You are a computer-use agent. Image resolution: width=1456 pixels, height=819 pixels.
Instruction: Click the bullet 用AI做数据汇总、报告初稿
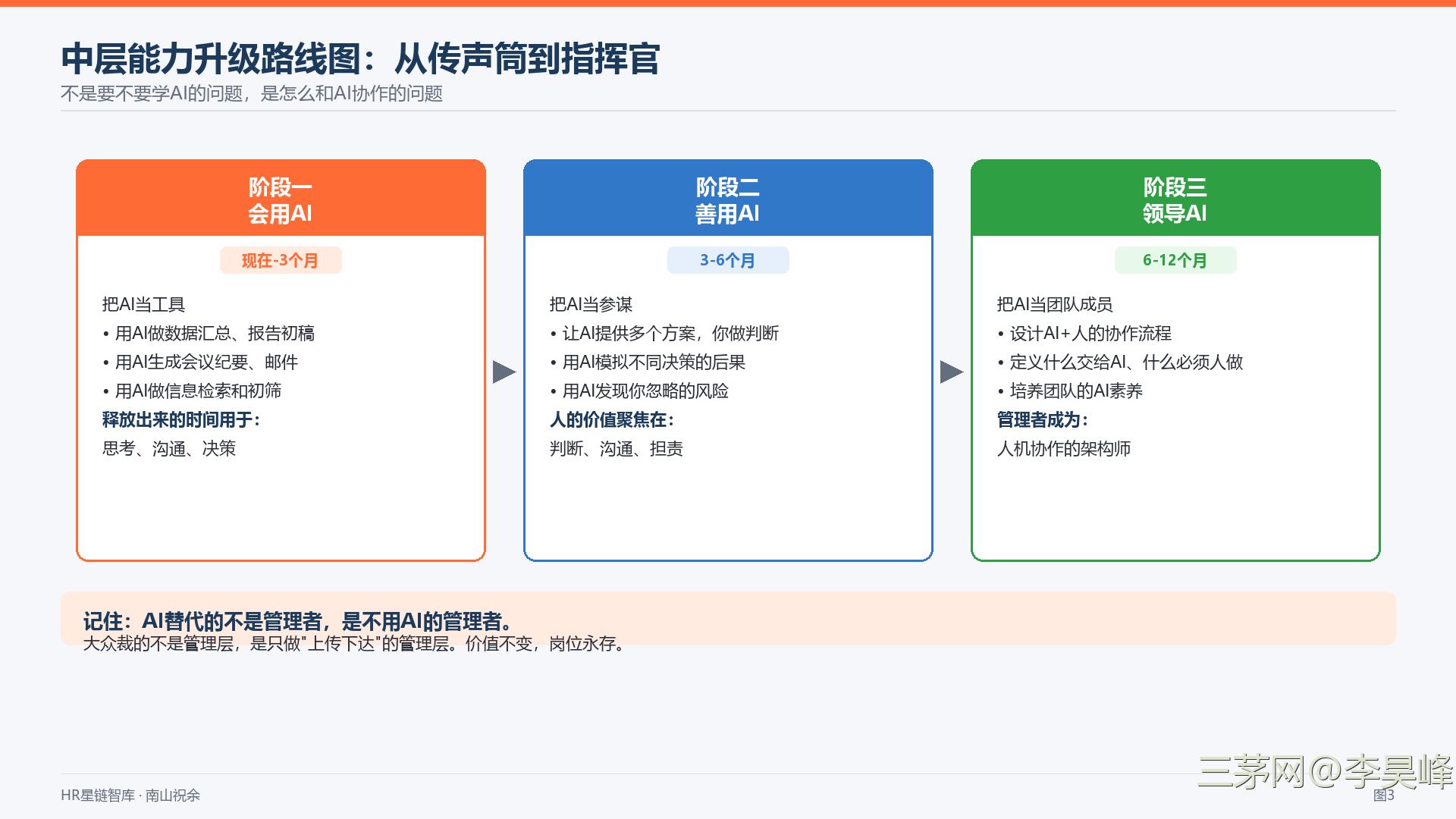point(209,333)
